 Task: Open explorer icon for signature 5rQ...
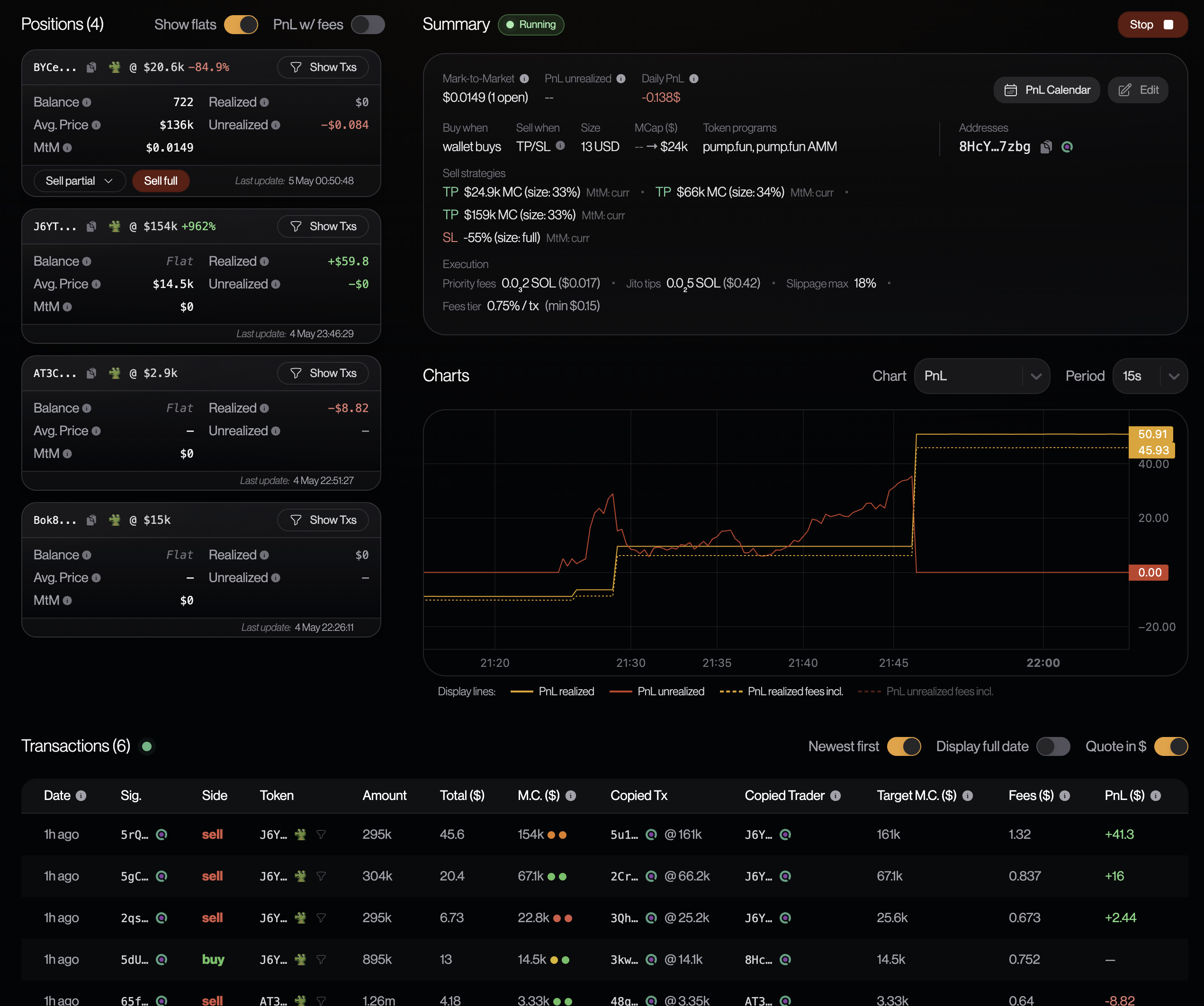tap(162, 835)
